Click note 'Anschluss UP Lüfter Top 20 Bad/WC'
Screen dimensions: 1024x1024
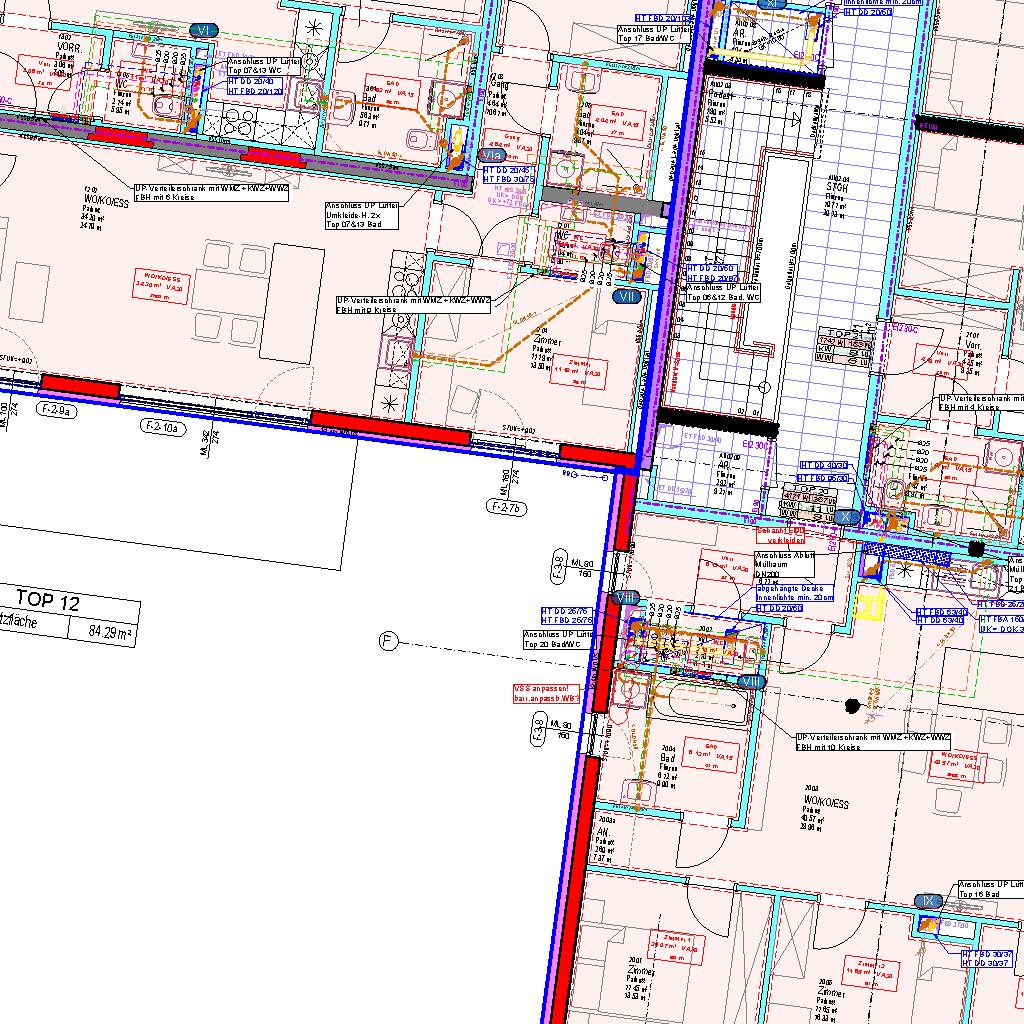coord(559,639)
